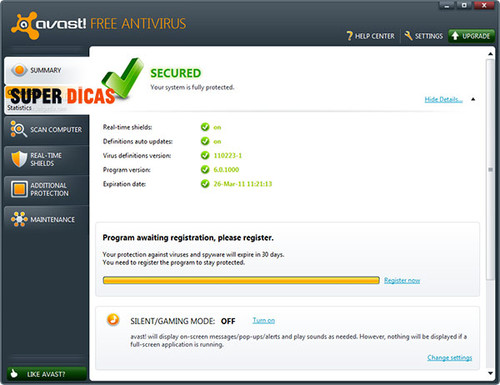Click the Real-time shields status check icon
Image resolution: width=500 pixels, height=385 pixels.
coord(205,127)
